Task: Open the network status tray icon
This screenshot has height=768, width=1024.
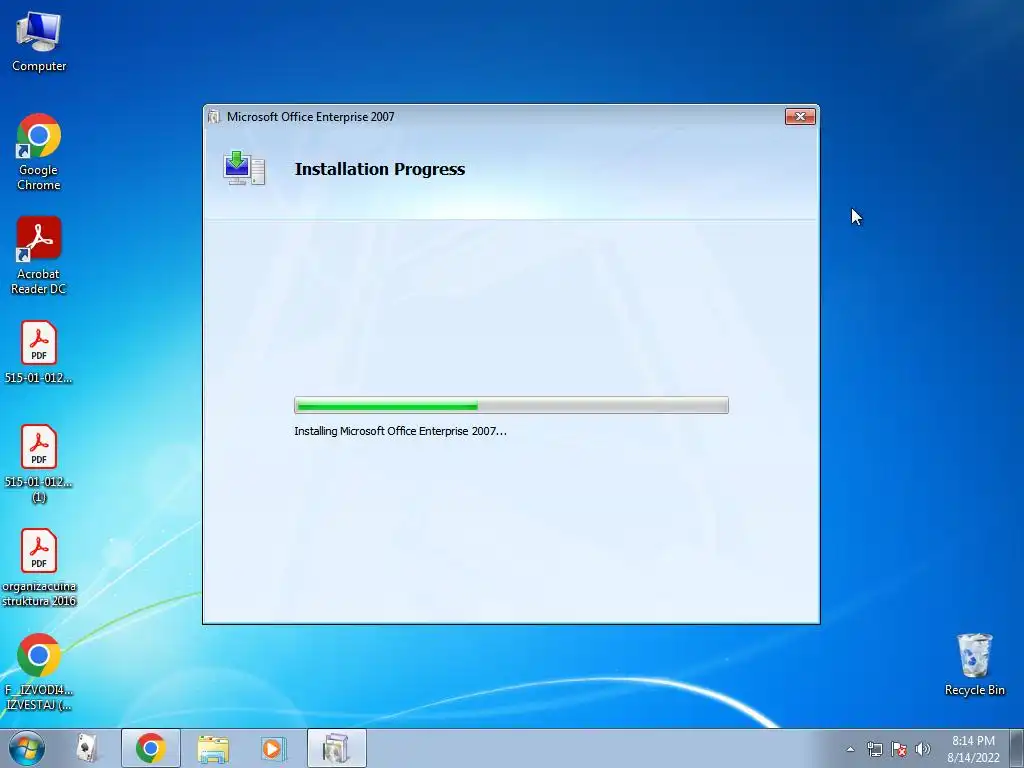Action: click(x=874, y=749)
